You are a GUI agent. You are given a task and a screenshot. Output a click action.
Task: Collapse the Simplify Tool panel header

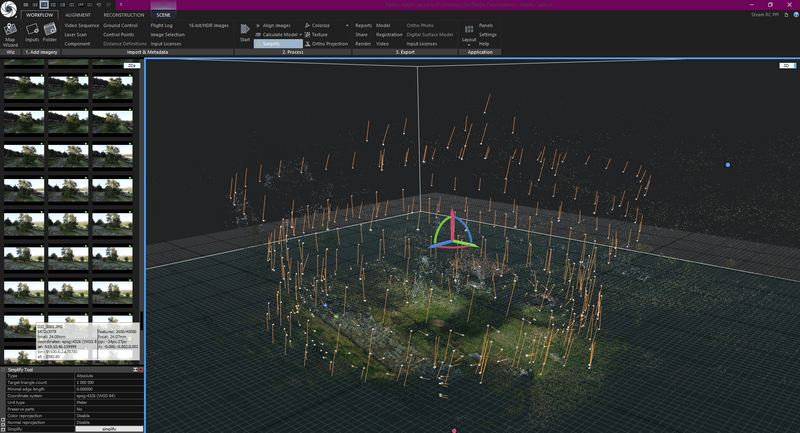3,370
